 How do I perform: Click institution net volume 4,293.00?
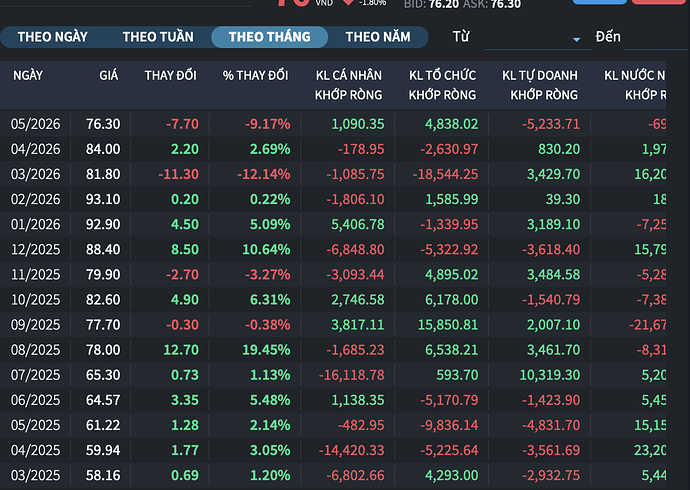(451, 475)
